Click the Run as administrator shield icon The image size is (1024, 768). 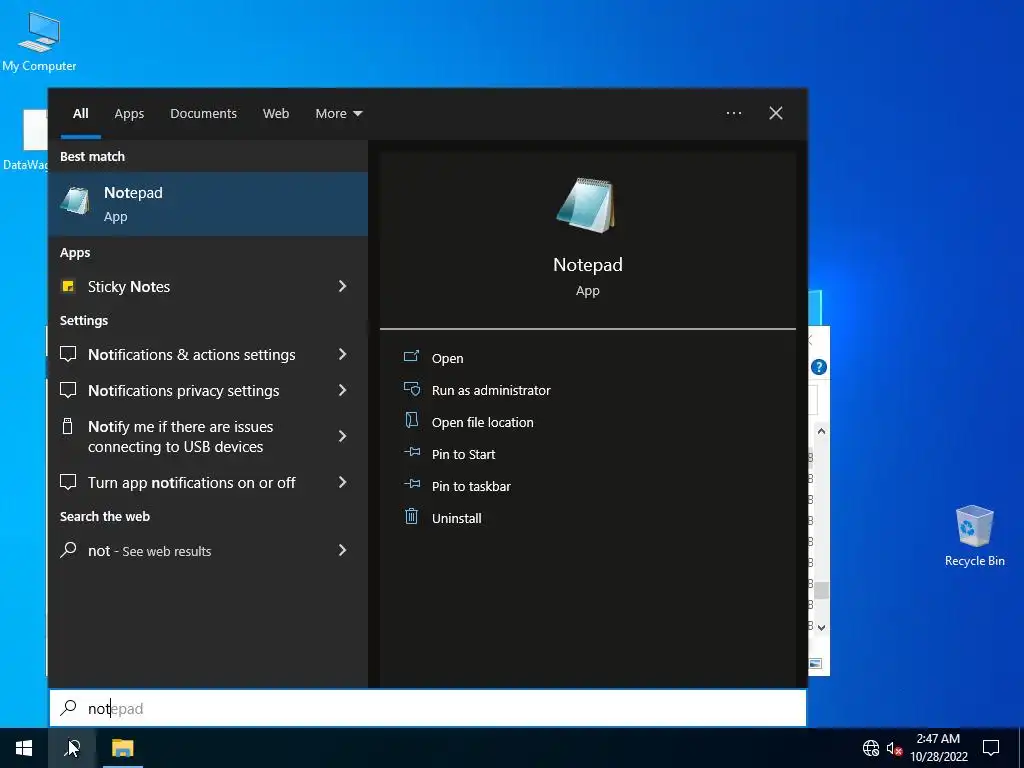411,389
